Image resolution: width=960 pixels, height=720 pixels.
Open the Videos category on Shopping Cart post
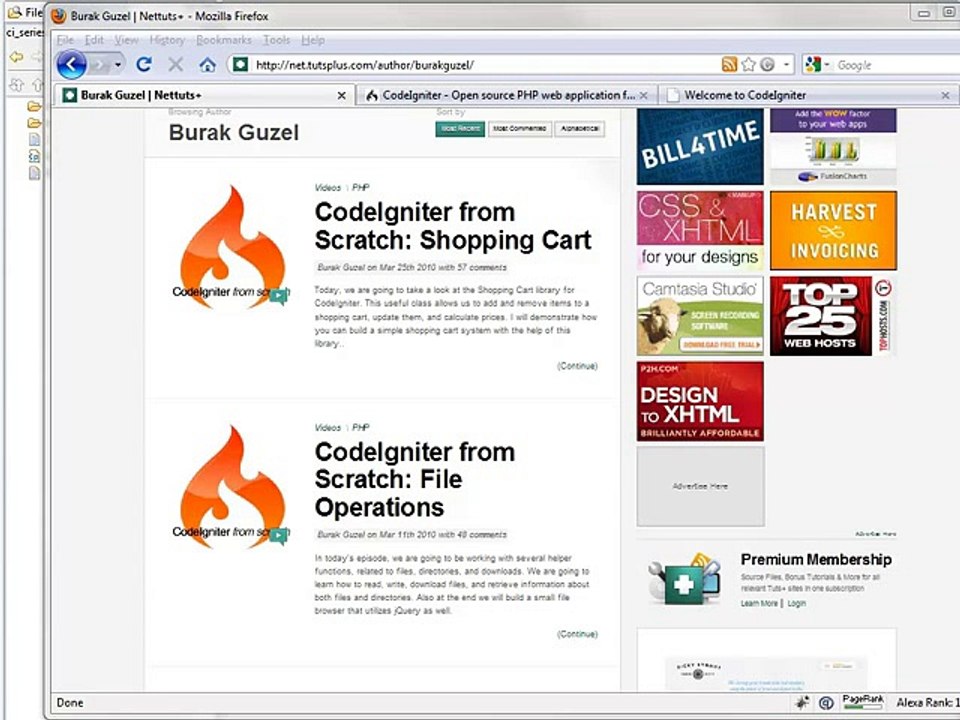coord(328,187)
